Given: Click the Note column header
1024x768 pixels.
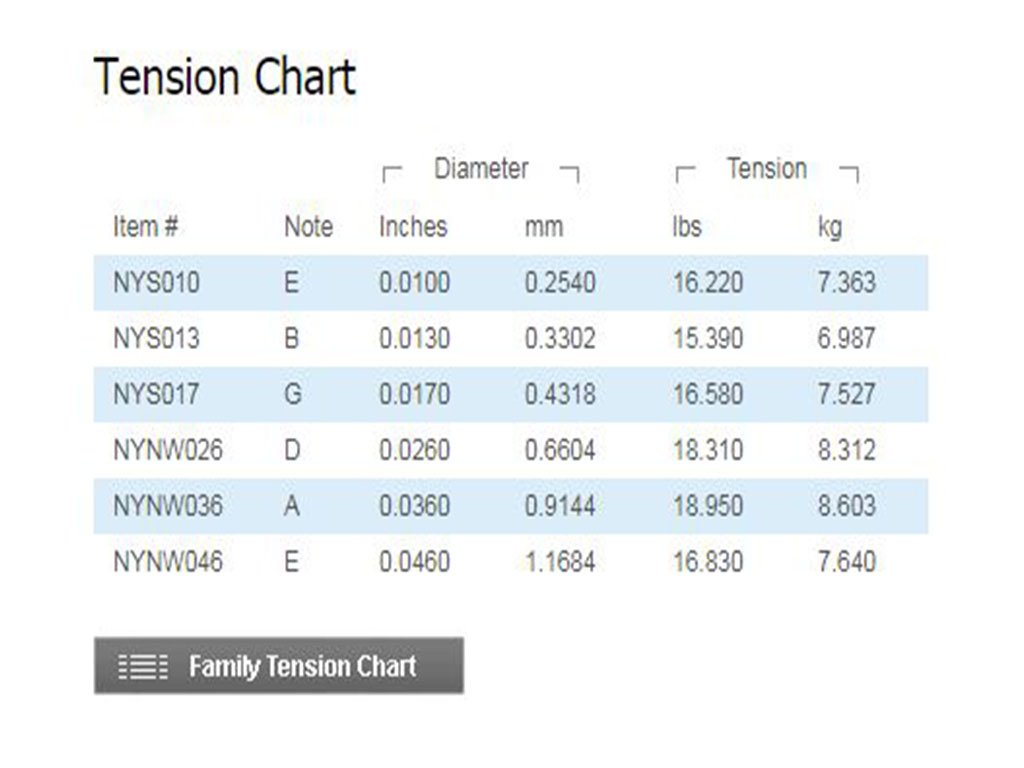Looking at the screenshot, I should tap(309, 227).
